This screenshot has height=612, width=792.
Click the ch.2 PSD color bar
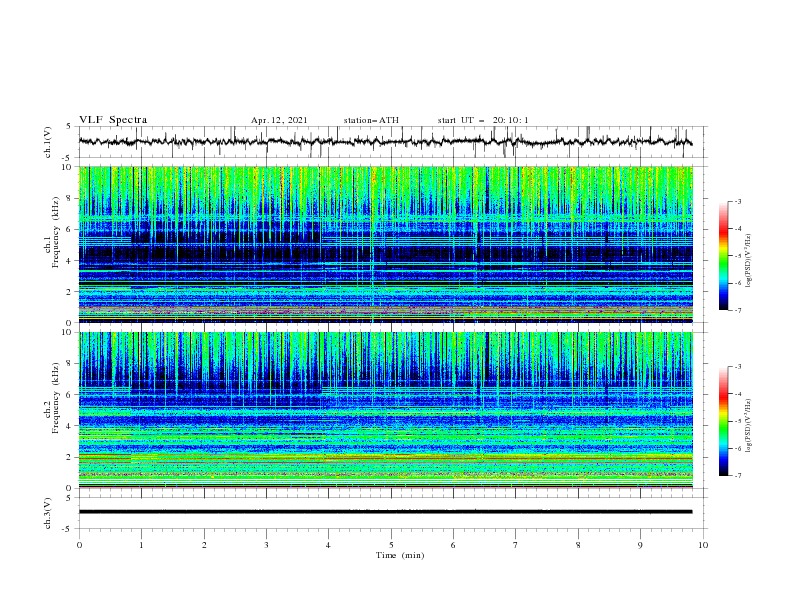[x=723, y=421]
